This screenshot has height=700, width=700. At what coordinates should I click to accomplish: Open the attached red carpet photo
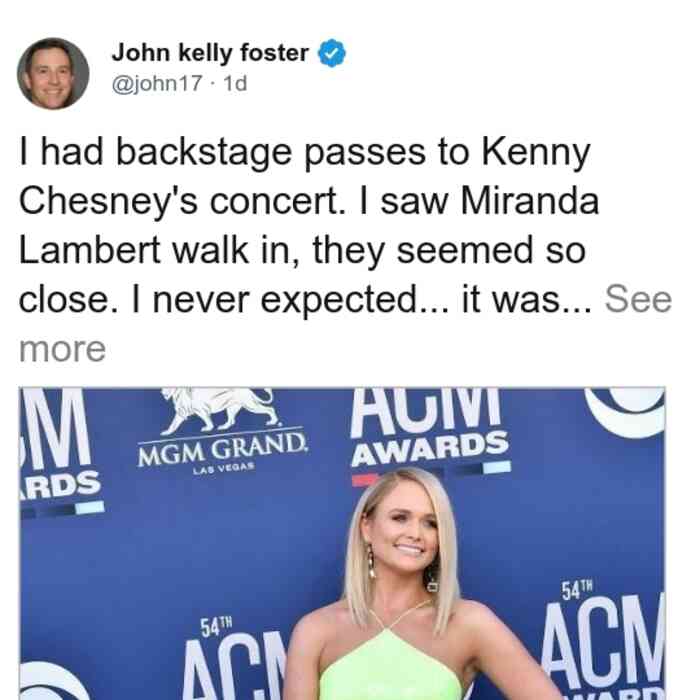pyautogui.click(x=342, y=543)
